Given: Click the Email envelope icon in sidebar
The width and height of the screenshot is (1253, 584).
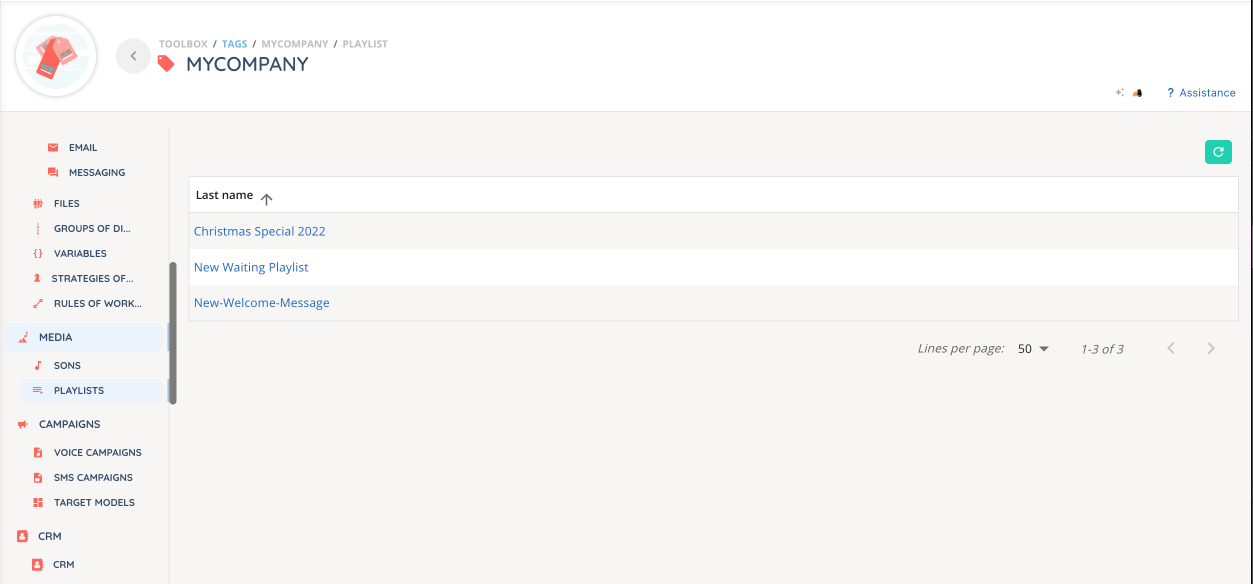Looking at the screenshot, I should [53, 148].
